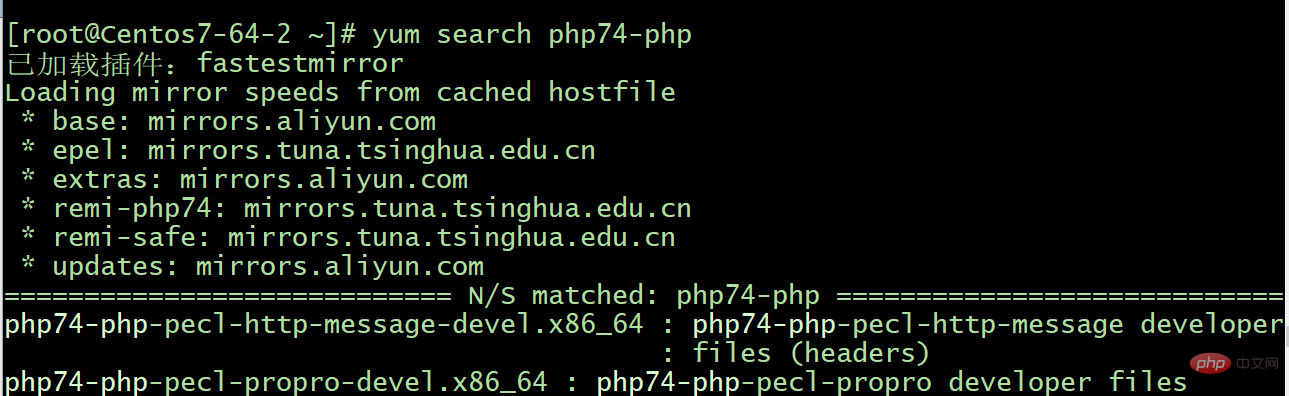This screenshot has height=396, width=1289.
Task: Click the base mirror mirrors.aliyun.com
Action: (292, 122)
